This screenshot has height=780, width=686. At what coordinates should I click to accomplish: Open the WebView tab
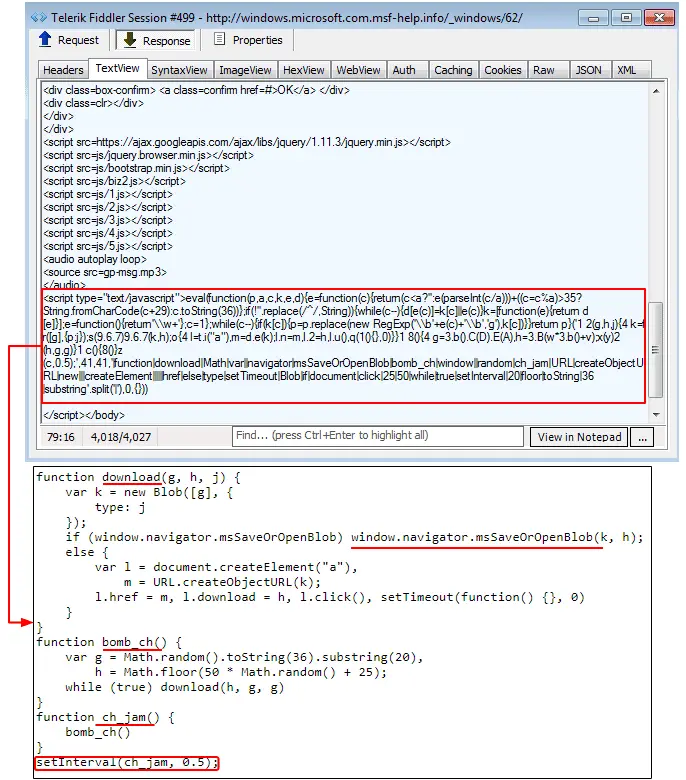click(358, 70)
